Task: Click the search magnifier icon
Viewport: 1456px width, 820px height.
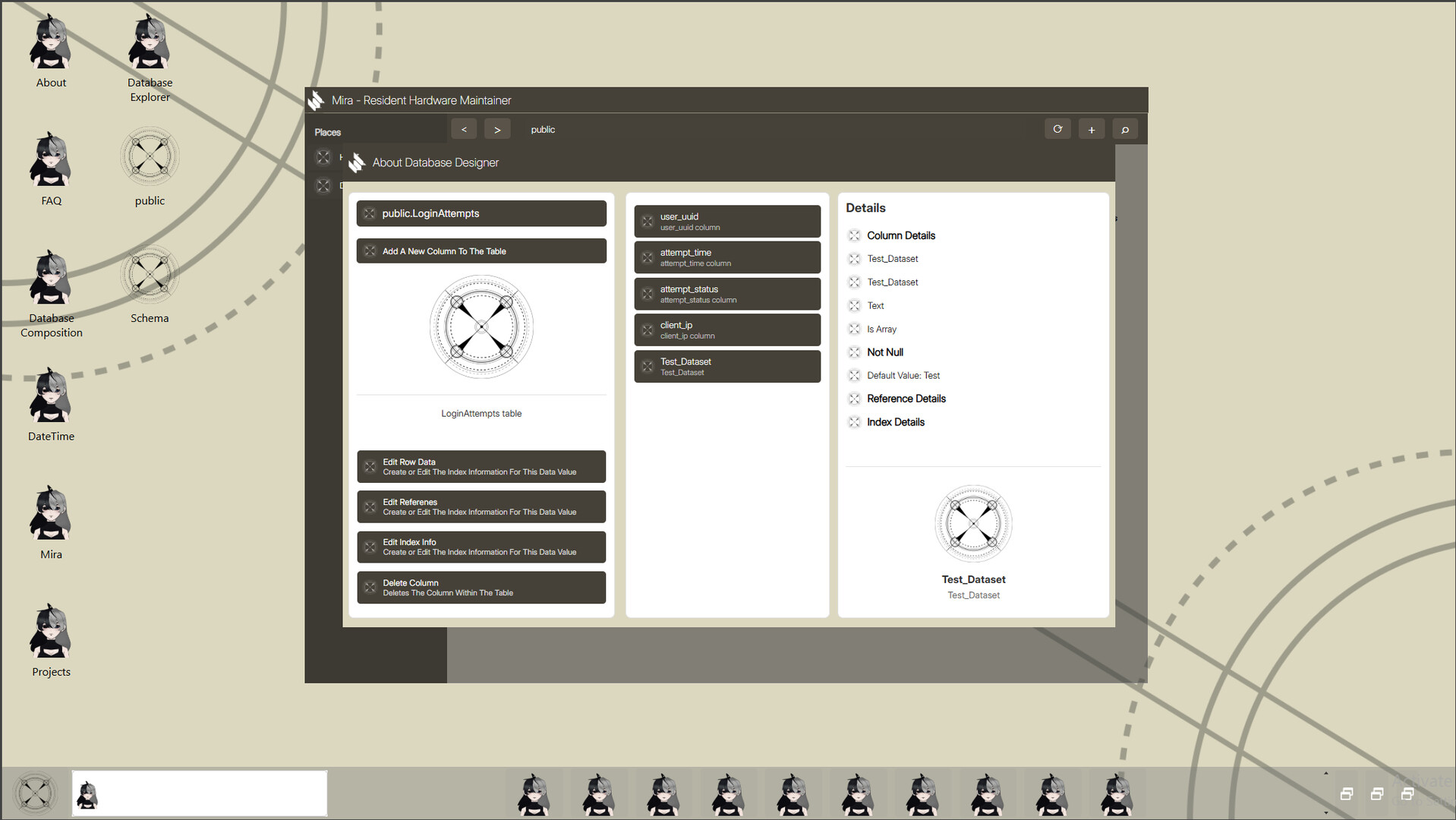Action: [x=1124, y=130]
